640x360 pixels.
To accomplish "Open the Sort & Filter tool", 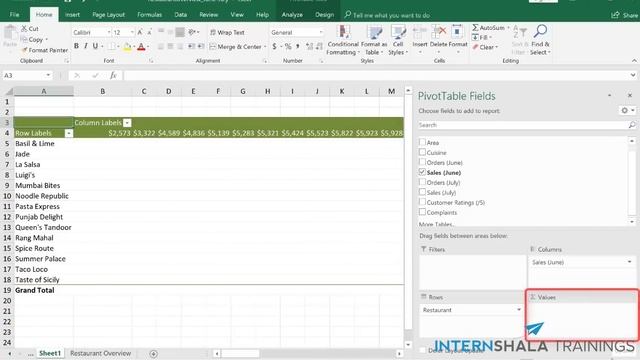I will point(519,40).
